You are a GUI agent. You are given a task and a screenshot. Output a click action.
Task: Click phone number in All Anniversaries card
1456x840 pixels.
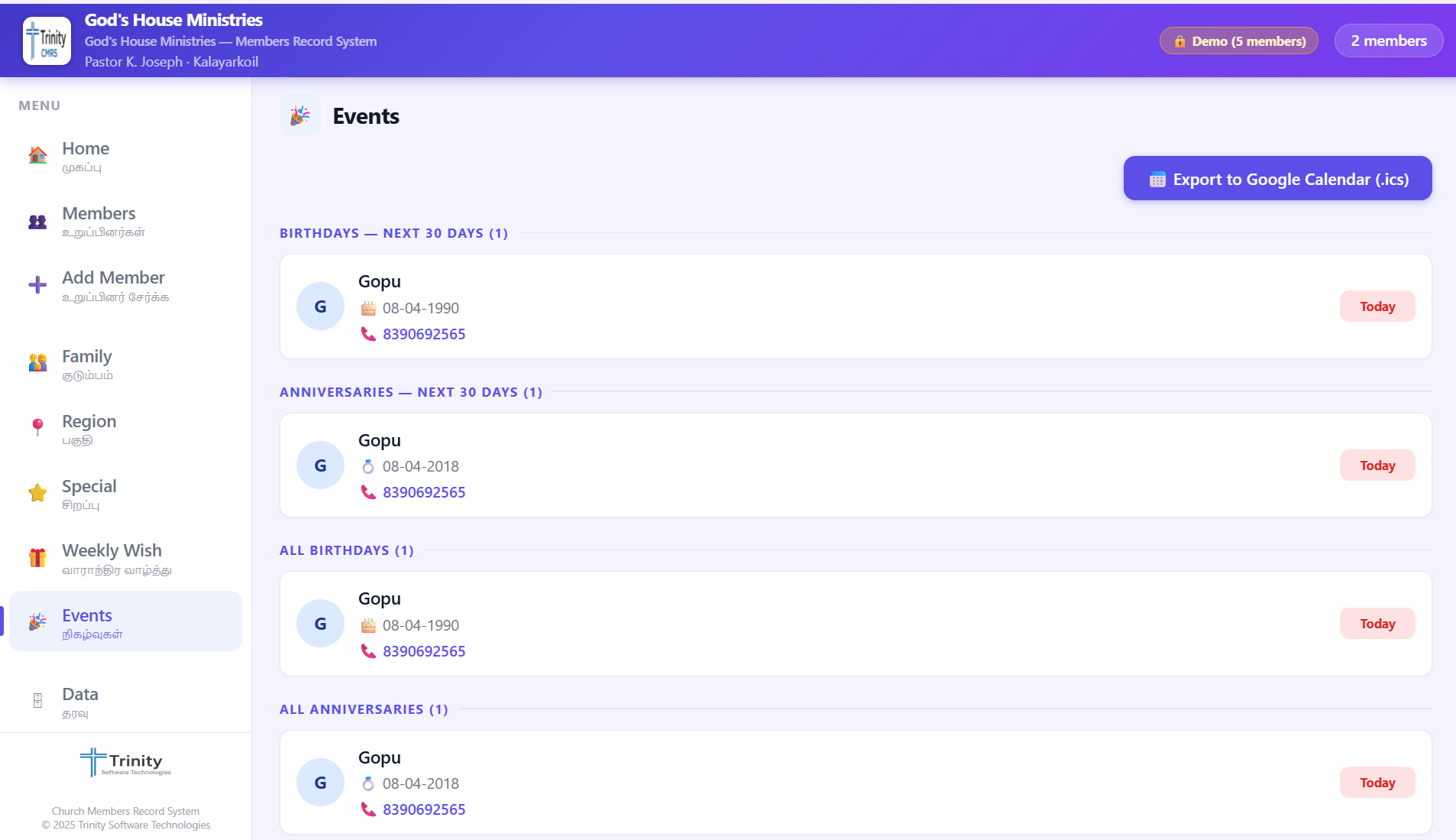[423, 809]
